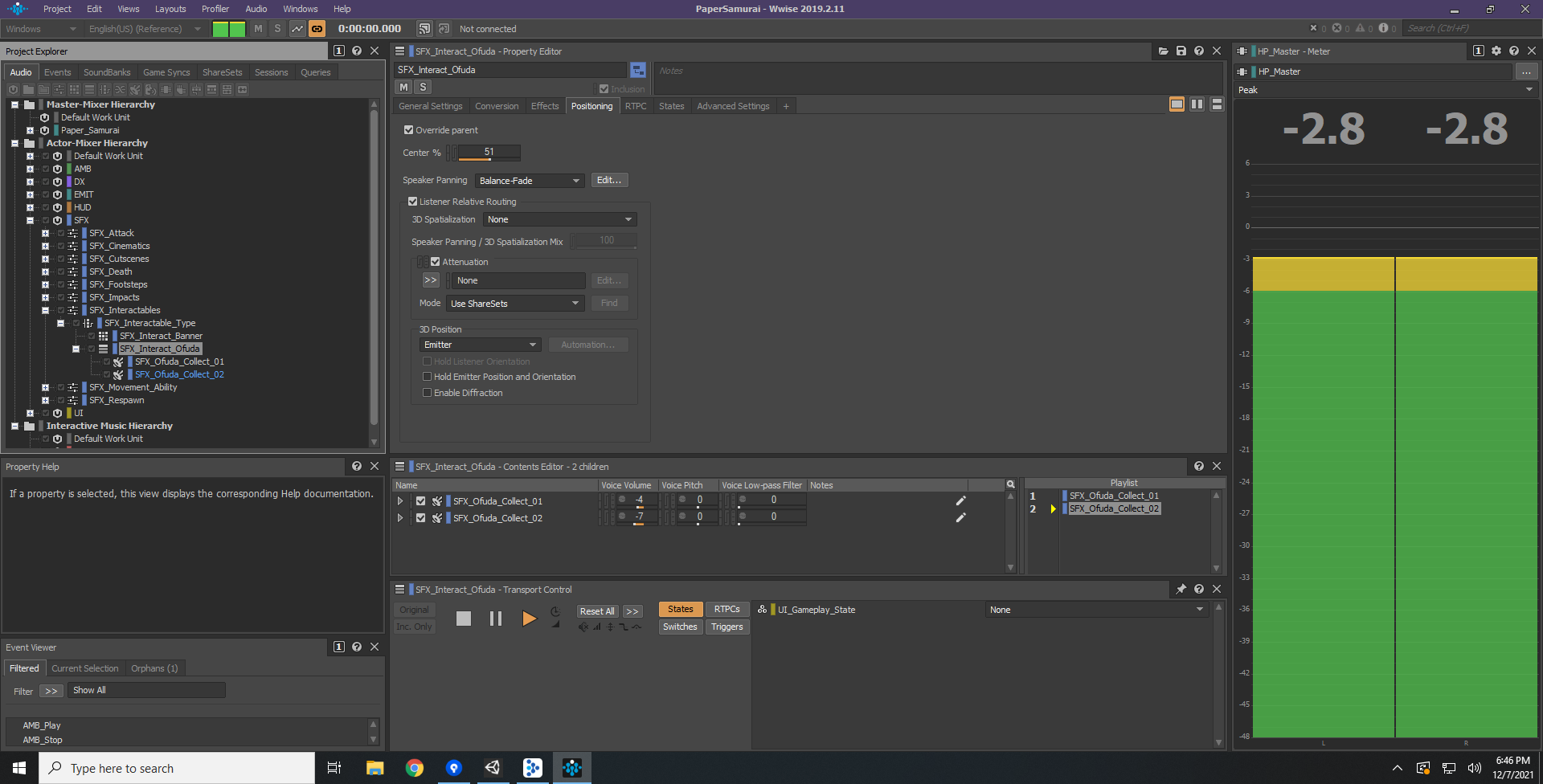The height and width of the screenshot is (784, 1543).
Task: Solo SFX_Interact_Ofuda with S button
Action: [423, 87]
